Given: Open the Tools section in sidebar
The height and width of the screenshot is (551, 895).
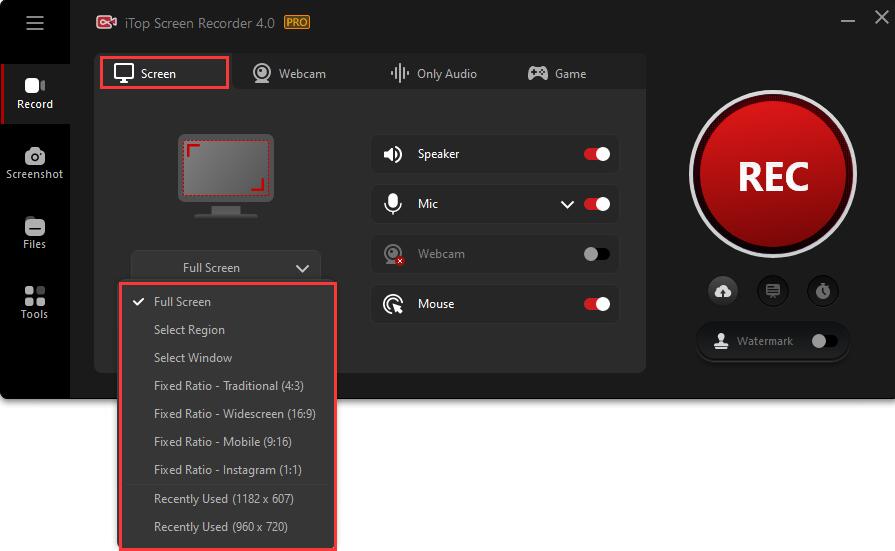Looking at the screenshot, I should [35, 303].
